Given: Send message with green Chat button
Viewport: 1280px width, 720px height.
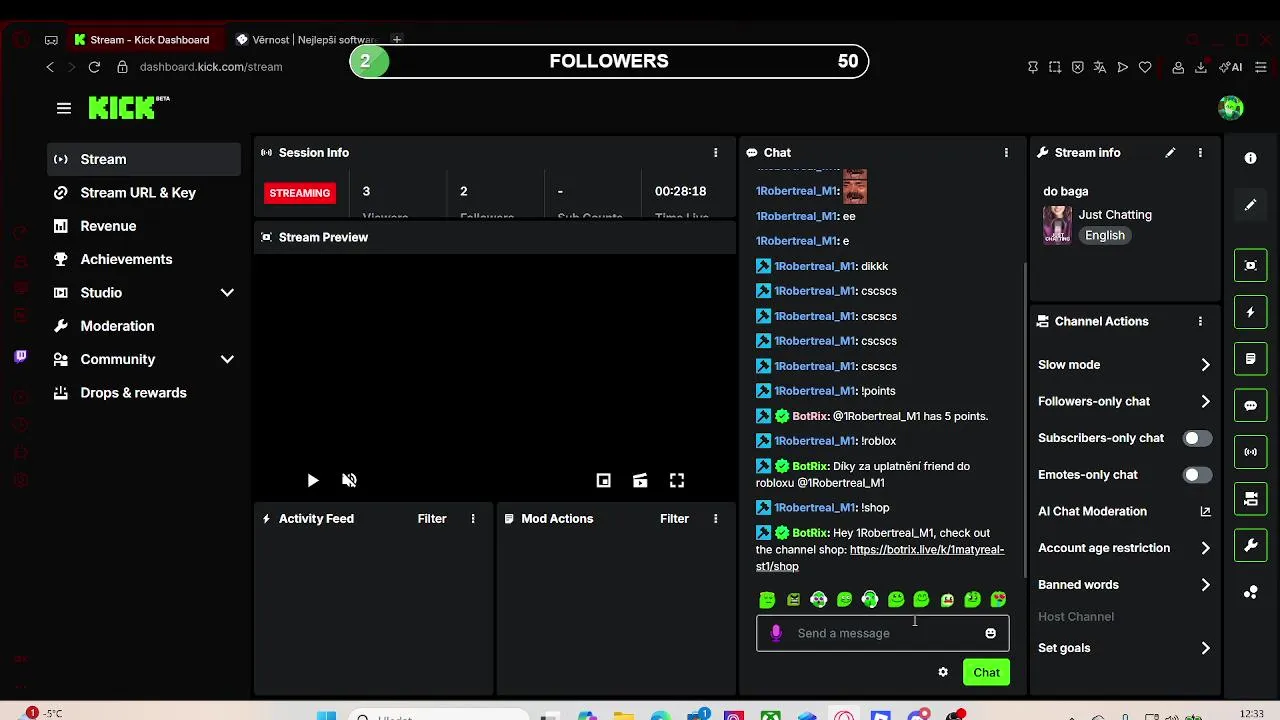Looking at the screenshot, I should click(x=986, y=672).
